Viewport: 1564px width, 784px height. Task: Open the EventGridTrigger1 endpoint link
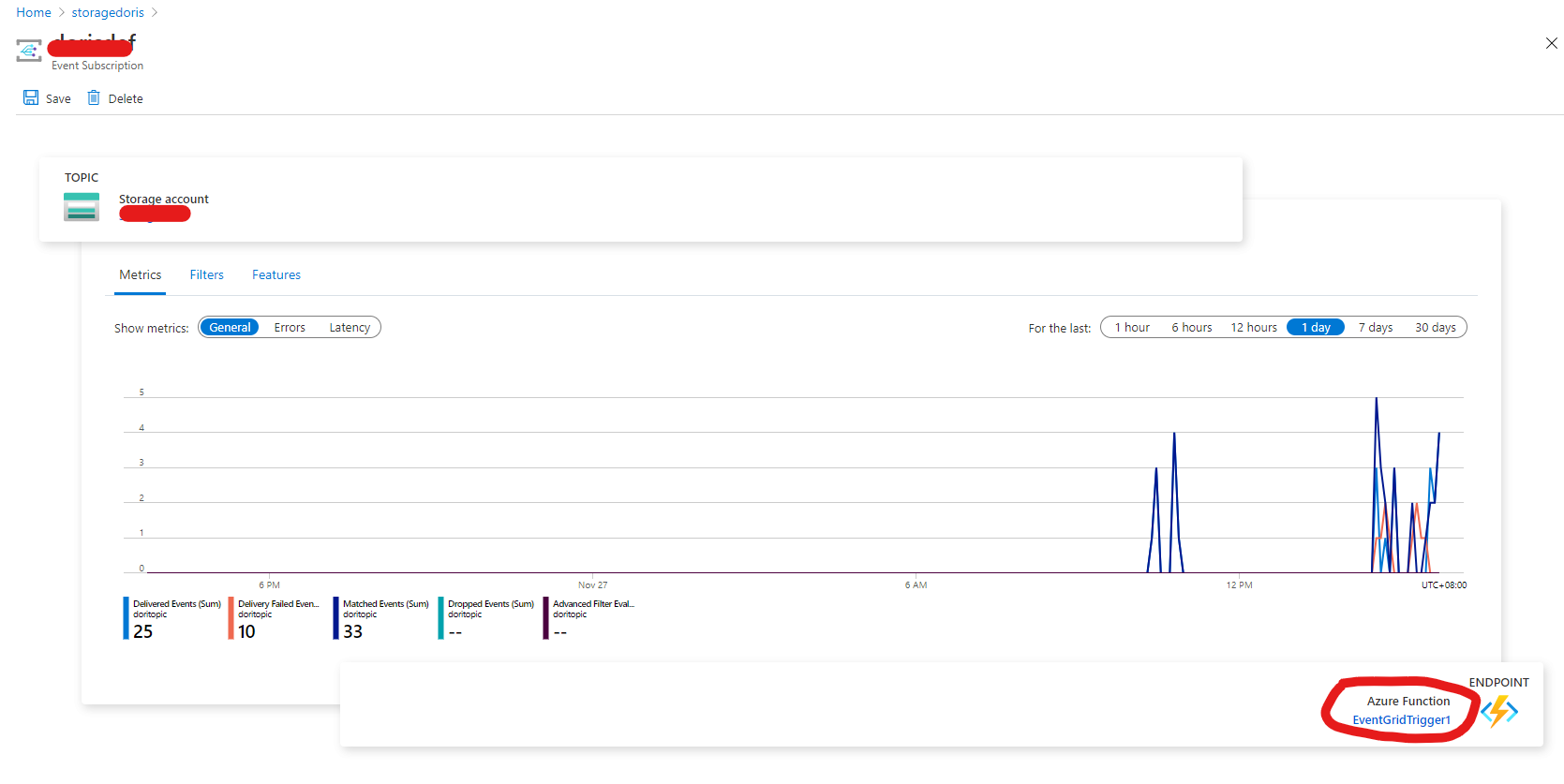coord(1401,719)
